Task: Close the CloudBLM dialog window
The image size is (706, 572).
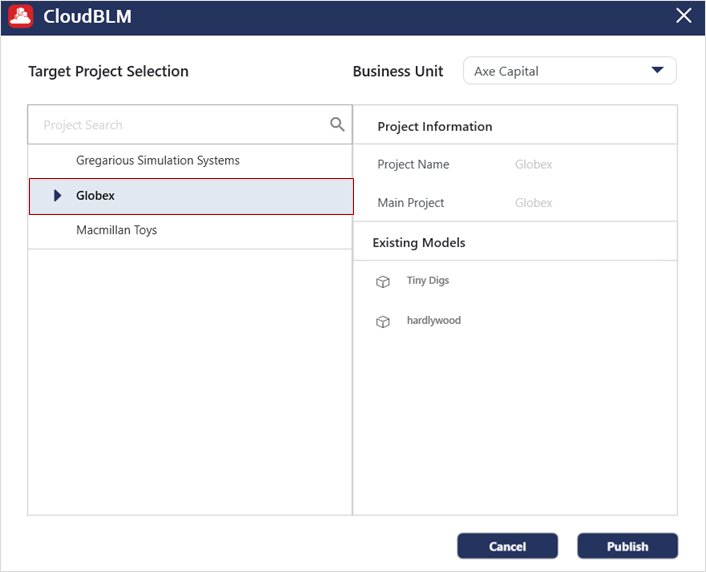Action: tap(683, 16)
